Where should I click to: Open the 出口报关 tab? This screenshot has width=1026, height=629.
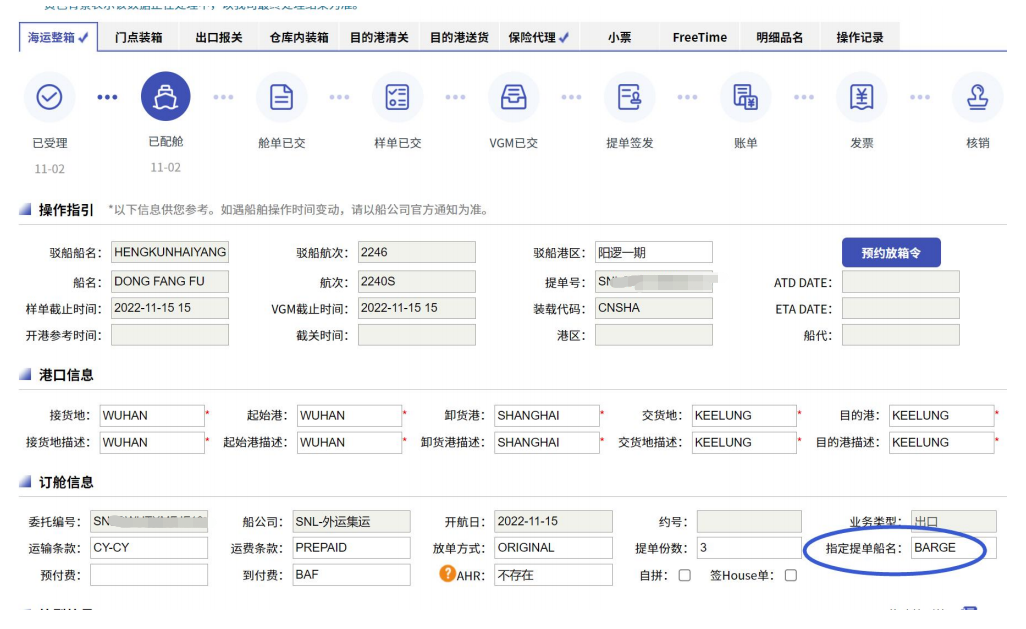(x=219, y=37)
